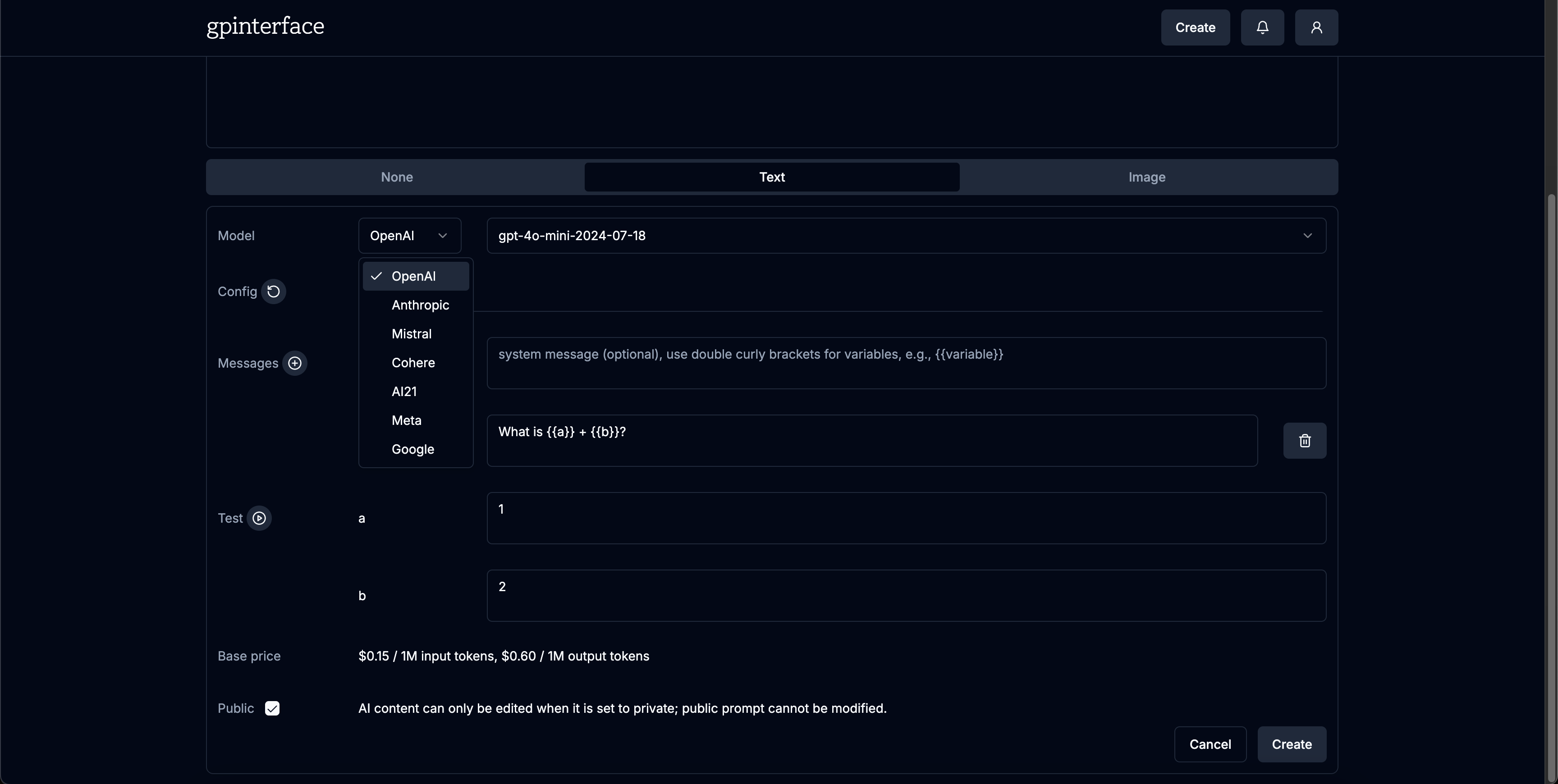Click the gpinterface logo
Screen dimensions: 1558x784
tap(265, 27)
